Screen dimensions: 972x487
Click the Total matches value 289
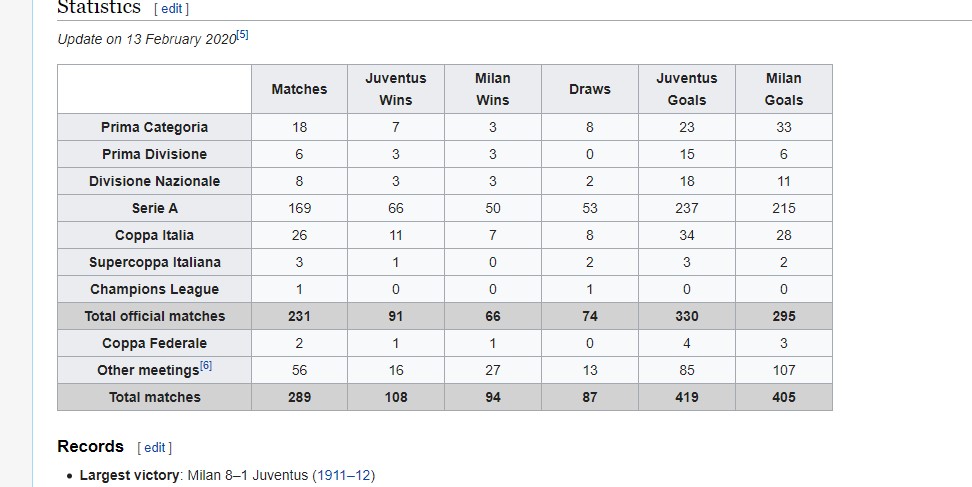point(299,397)
